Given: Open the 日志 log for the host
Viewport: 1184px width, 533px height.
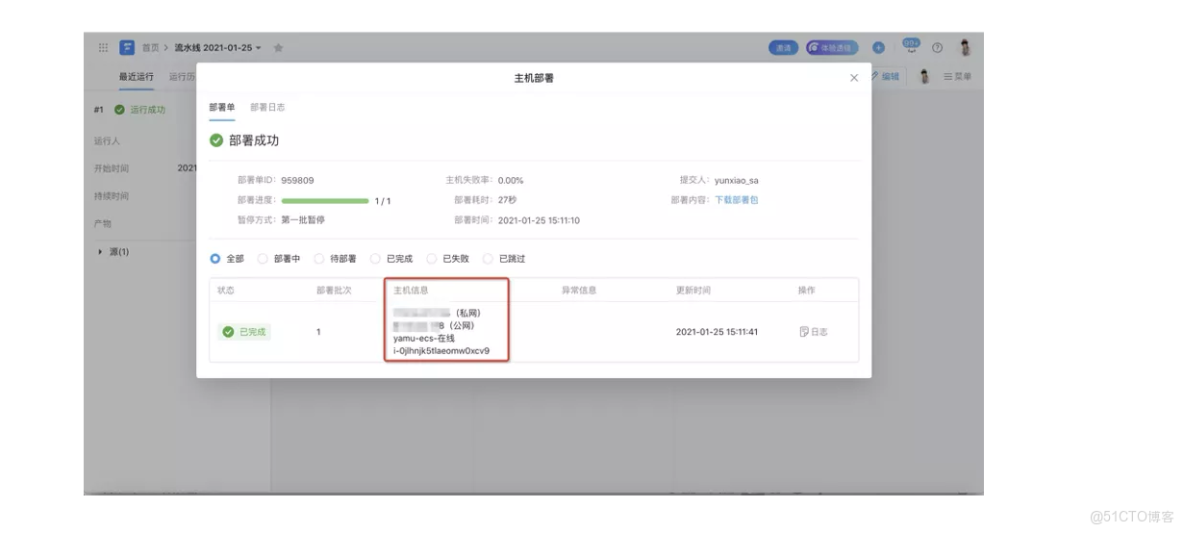Looking at the screenshot, I should (814, 331).
